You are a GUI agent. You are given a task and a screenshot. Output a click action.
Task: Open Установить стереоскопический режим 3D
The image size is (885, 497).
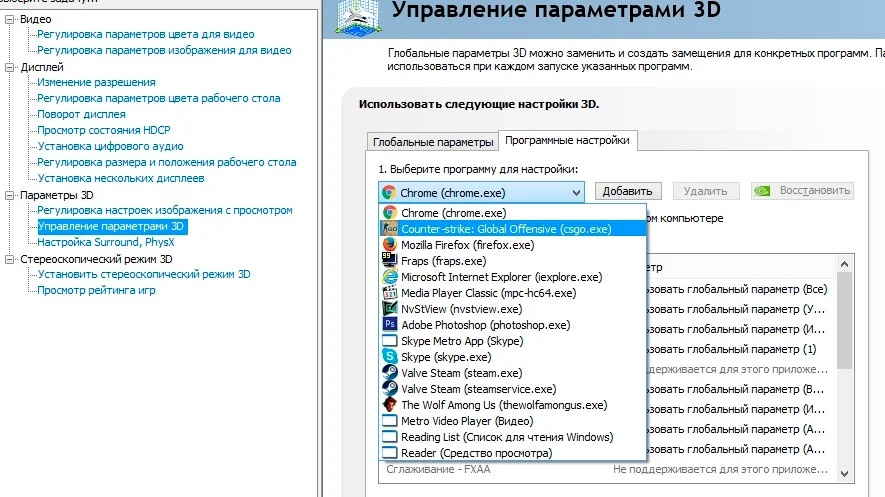click(x=144, y=274)
